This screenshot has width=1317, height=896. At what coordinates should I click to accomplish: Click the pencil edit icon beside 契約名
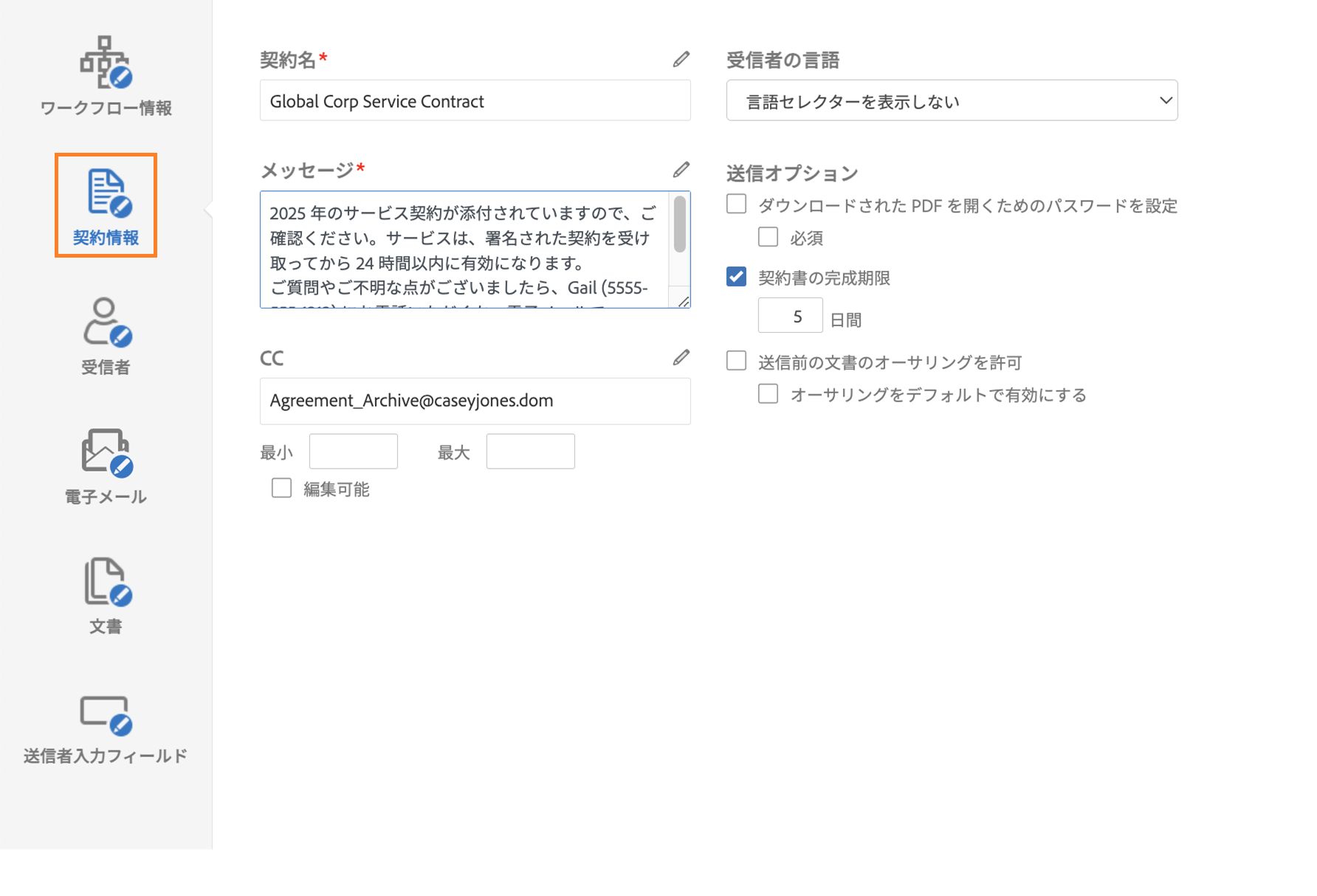point(681,59)
